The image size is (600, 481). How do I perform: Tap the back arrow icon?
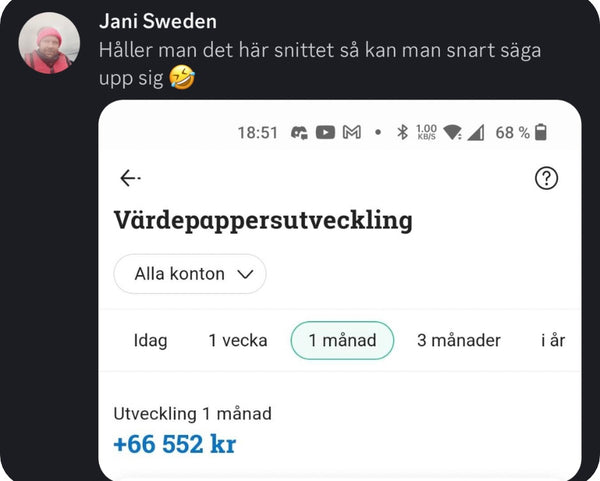[x=130, y=178]
